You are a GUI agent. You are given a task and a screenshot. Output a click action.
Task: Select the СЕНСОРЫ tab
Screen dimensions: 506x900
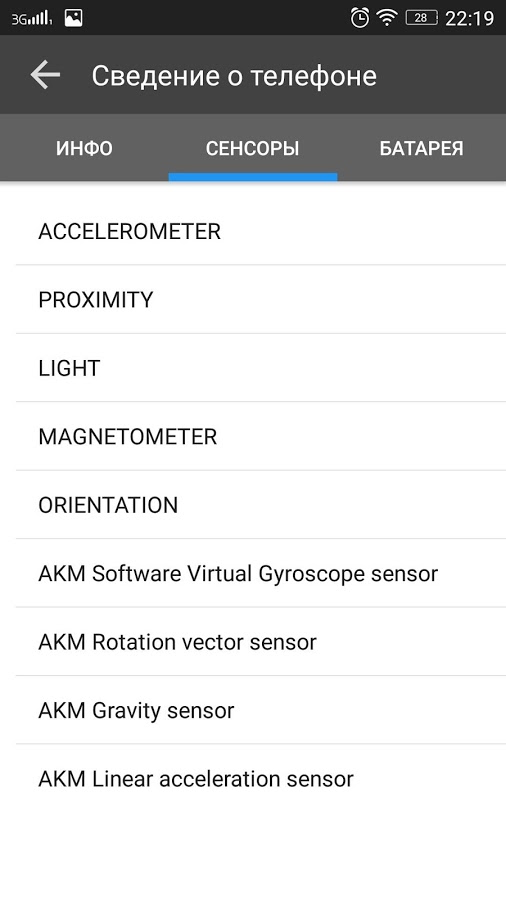252,148
